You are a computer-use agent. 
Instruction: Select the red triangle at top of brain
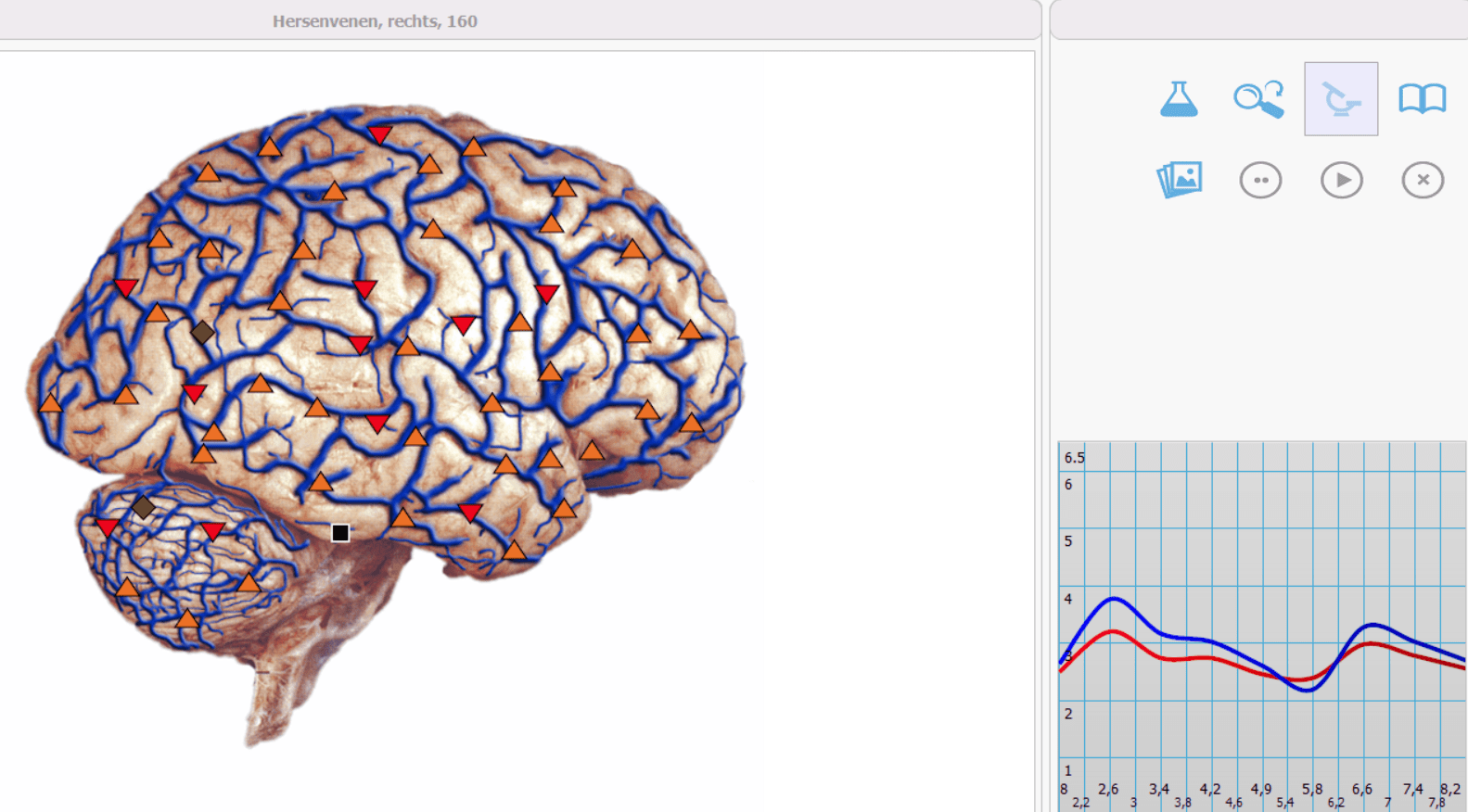pyautogui.click(x=379, y=135)
